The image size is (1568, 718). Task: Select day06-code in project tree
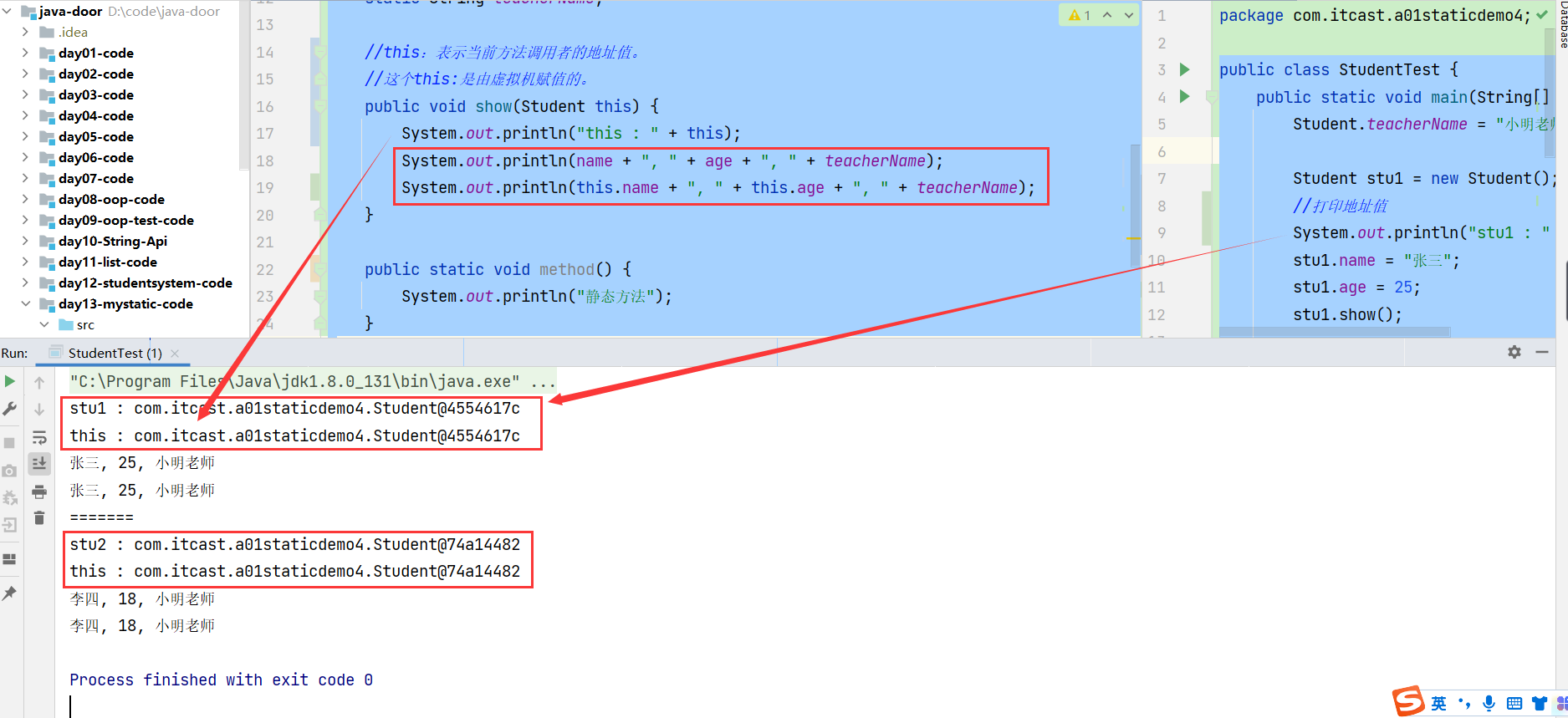95,157
